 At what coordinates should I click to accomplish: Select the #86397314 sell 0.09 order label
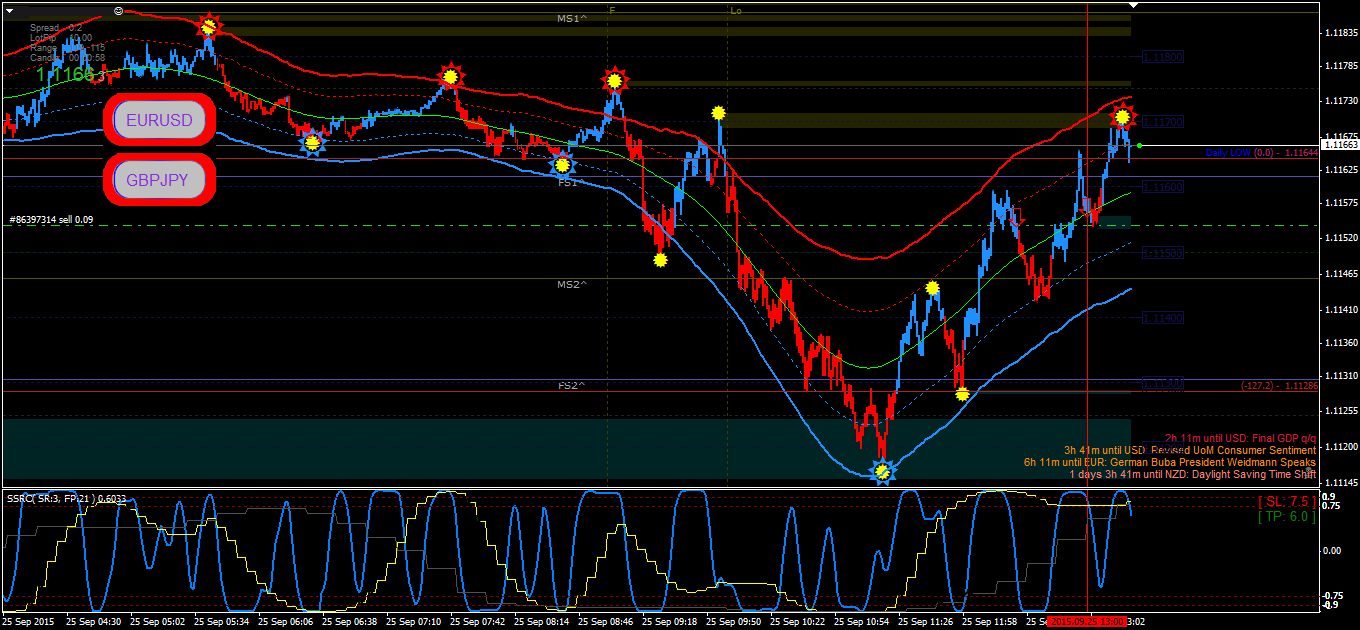click(51, 220)
